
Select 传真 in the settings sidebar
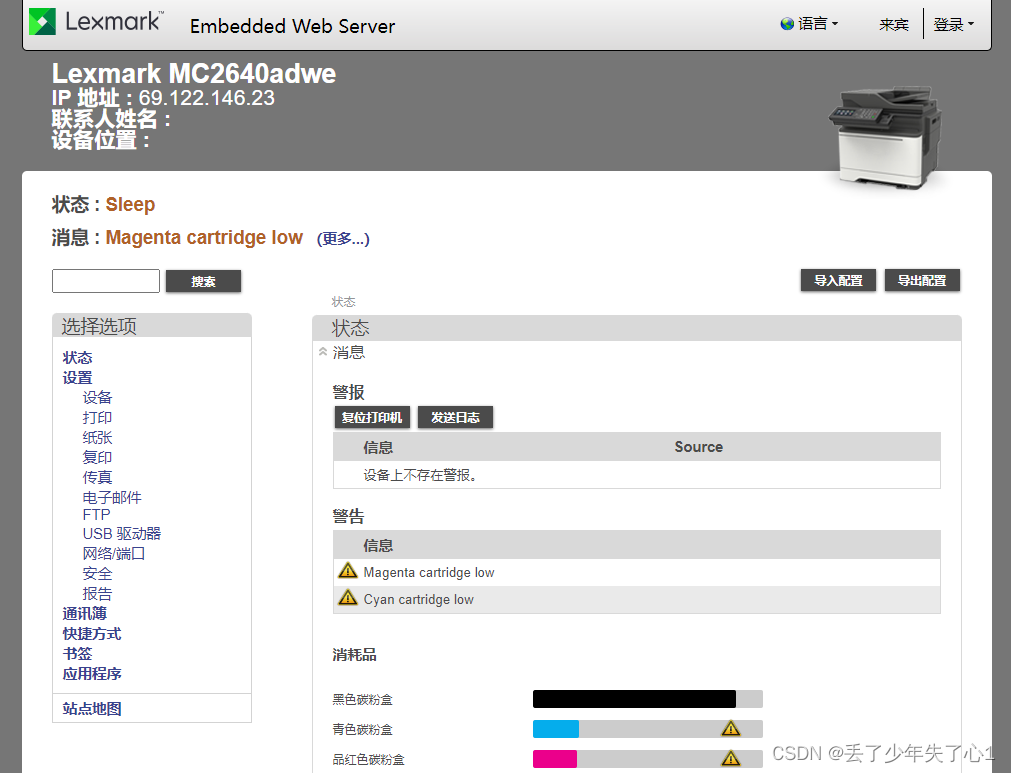click(97, 477)
